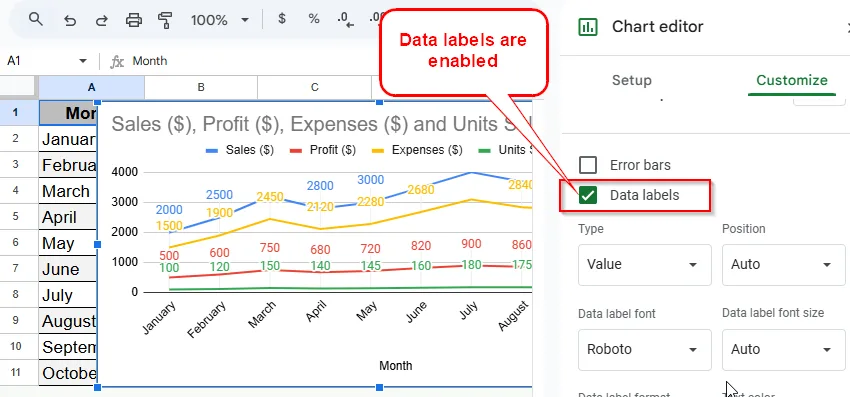This screenshot has width=850, height=397.
Task: Click the redo arrow icon
Action: [x=101, y=21]
